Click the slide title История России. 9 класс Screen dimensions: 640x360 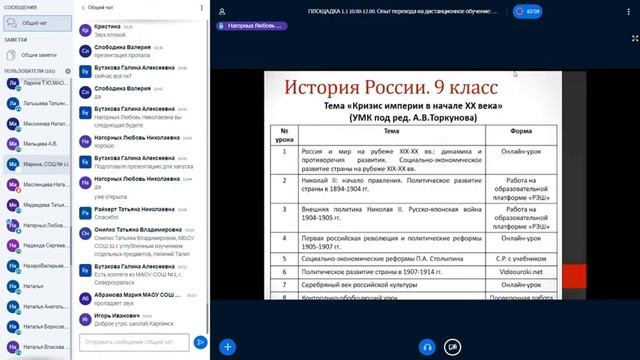(391, 87)
